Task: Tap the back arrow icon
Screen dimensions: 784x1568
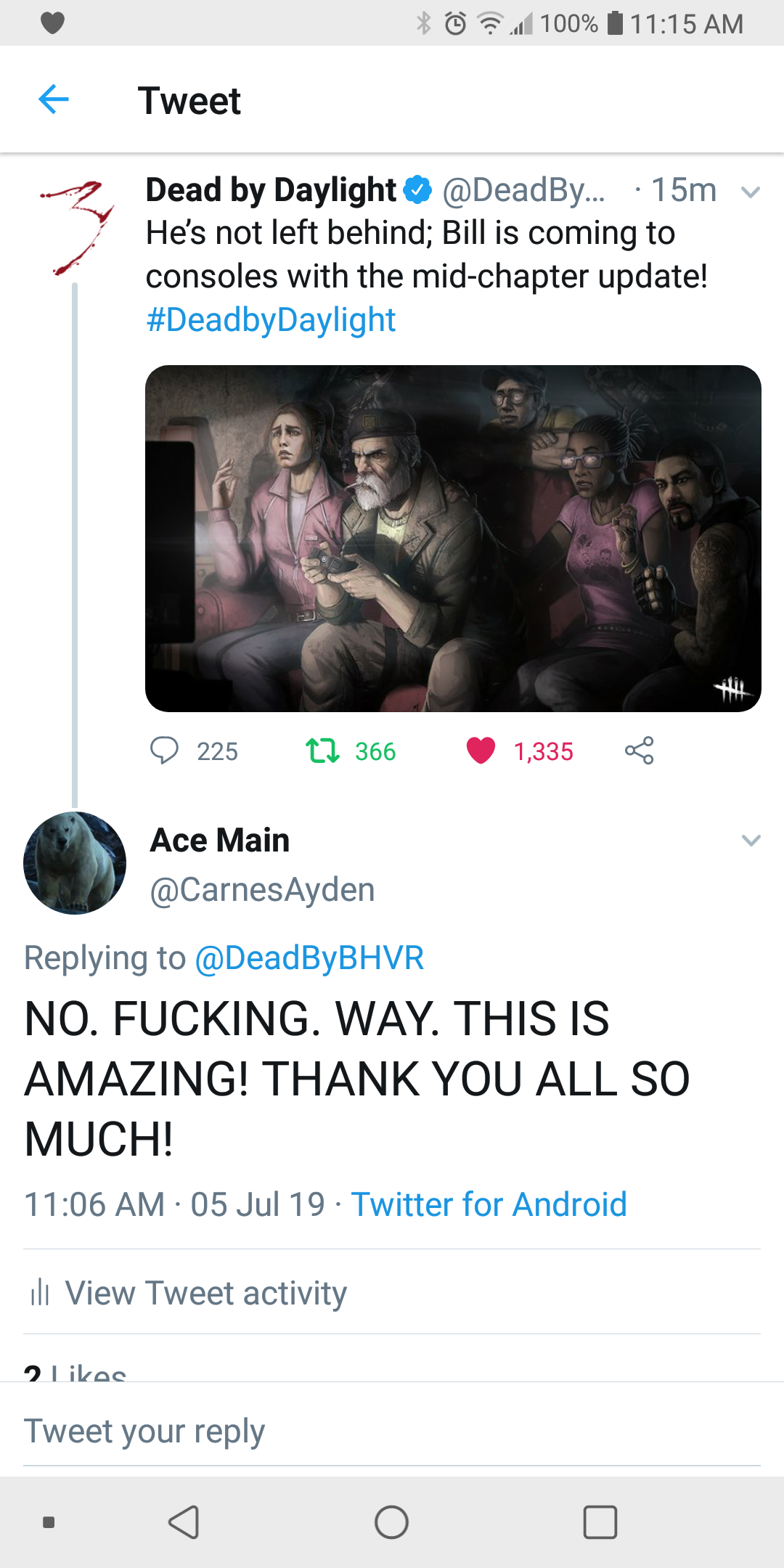Action: click(x=53, y=99)
